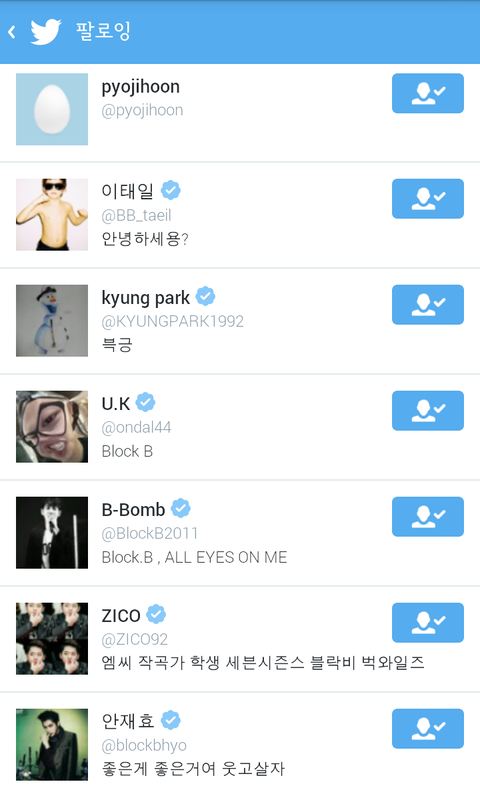Toggle following button for B-Bomb
The image size is (480, 788).
coord(428,517)
